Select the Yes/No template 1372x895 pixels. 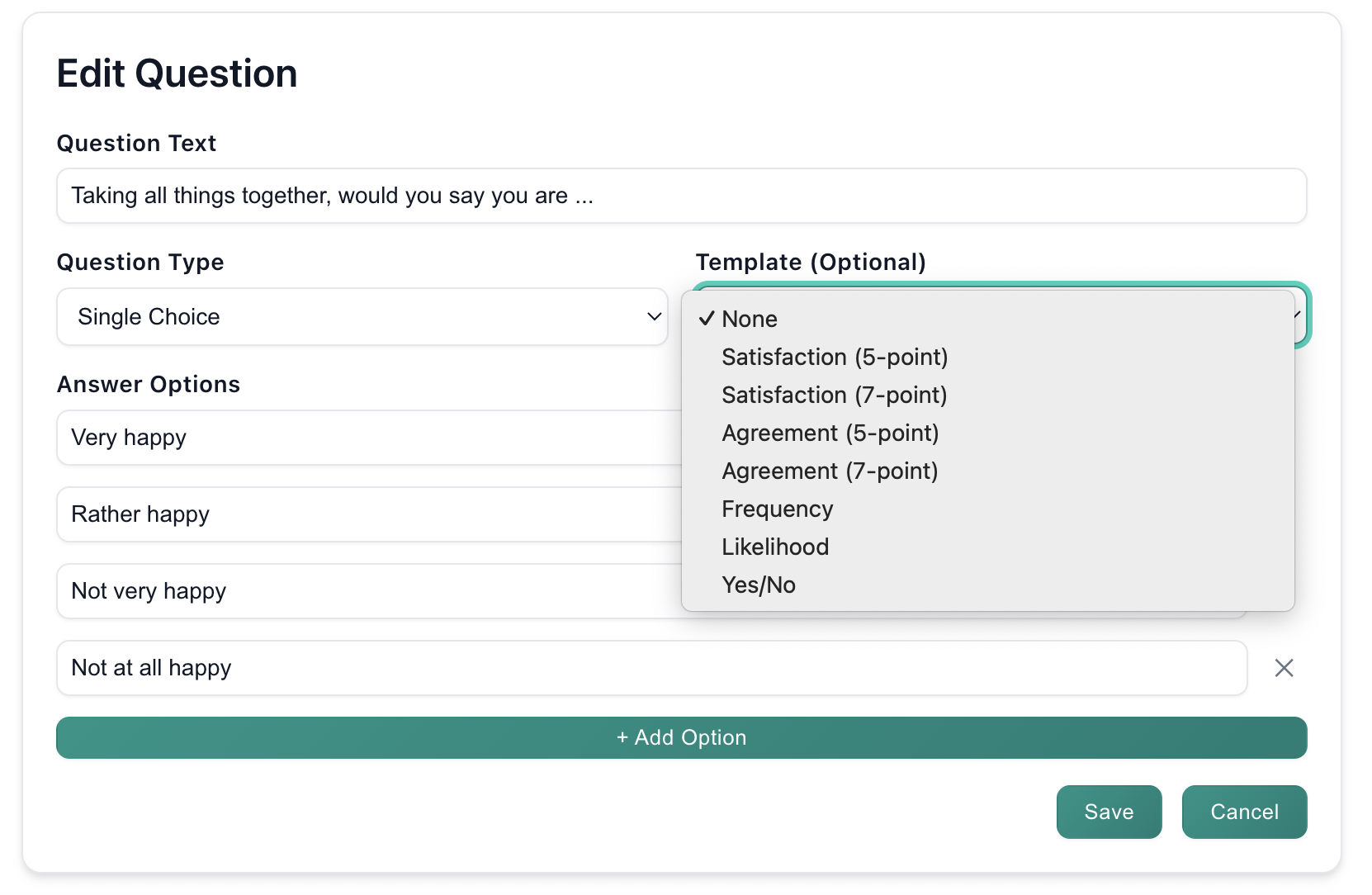pos(988,585)
